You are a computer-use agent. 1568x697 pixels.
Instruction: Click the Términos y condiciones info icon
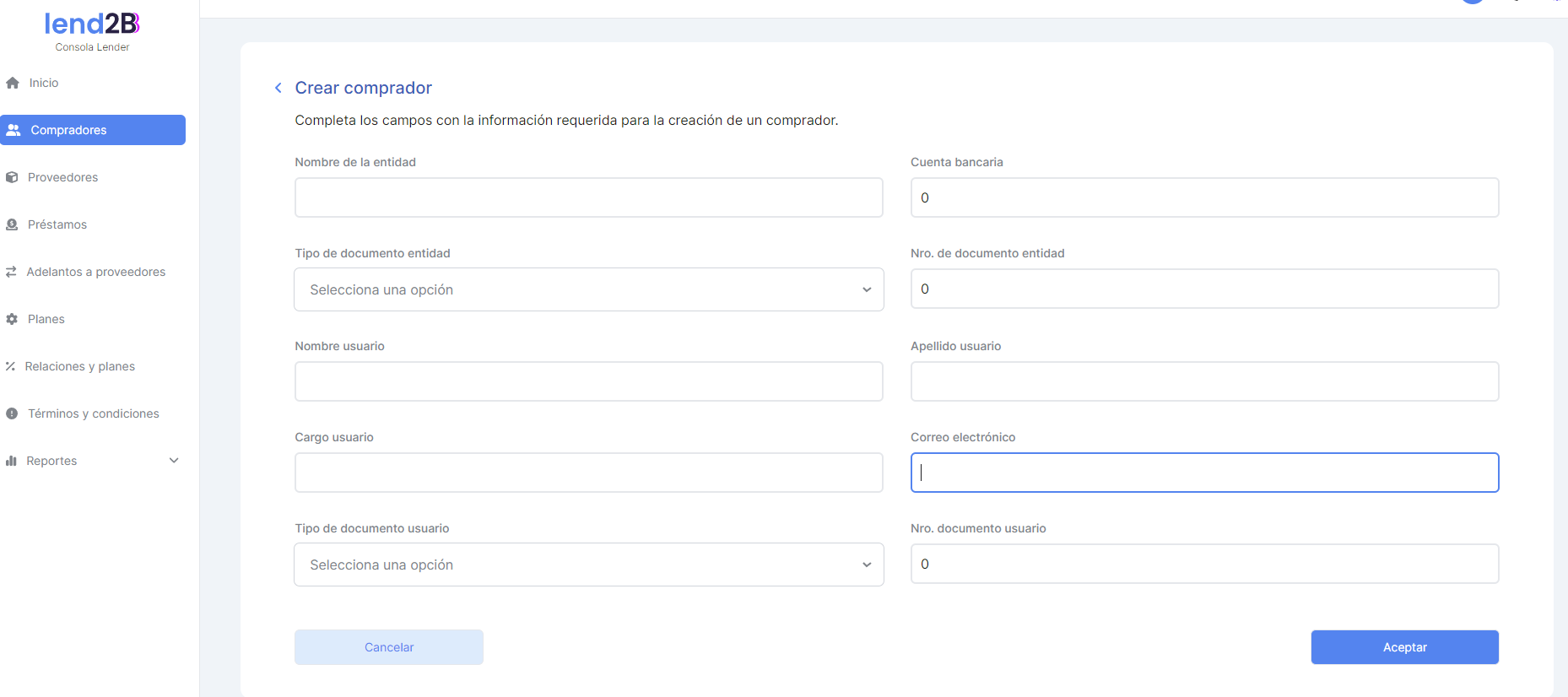[x=12, y=413]
